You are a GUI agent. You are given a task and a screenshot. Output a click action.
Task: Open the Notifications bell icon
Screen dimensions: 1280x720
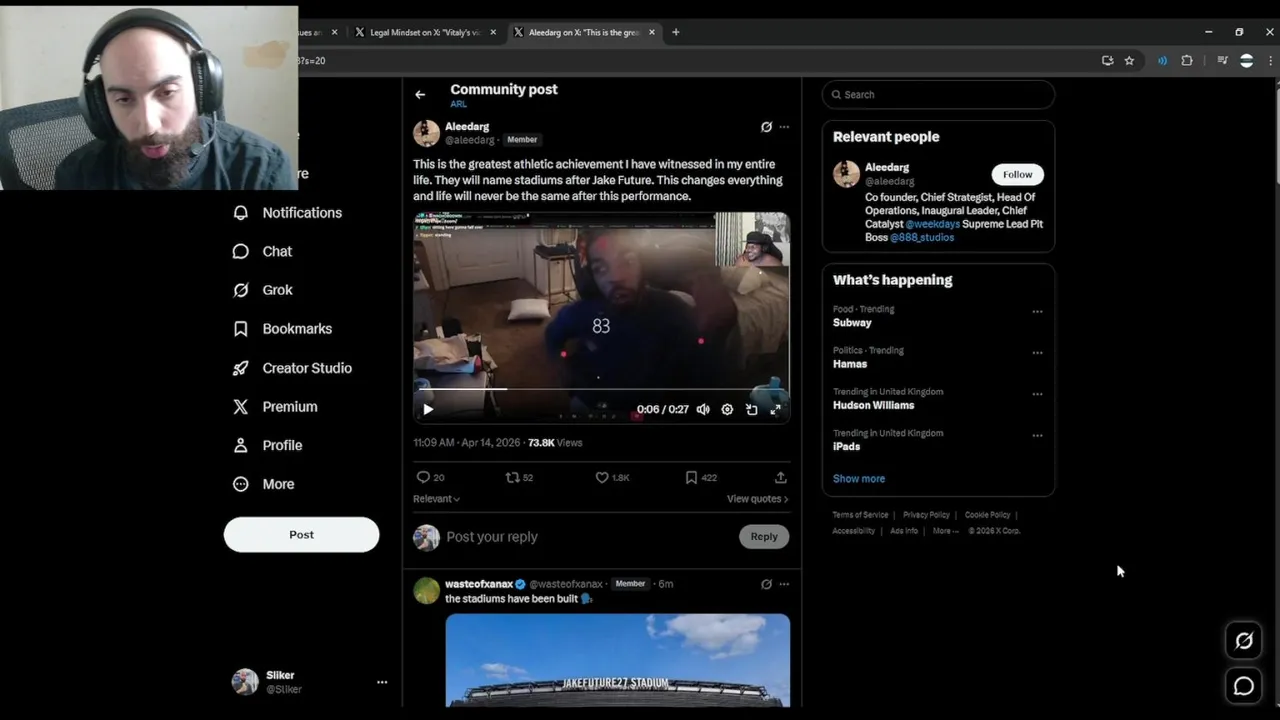click(x=240, y=213)
